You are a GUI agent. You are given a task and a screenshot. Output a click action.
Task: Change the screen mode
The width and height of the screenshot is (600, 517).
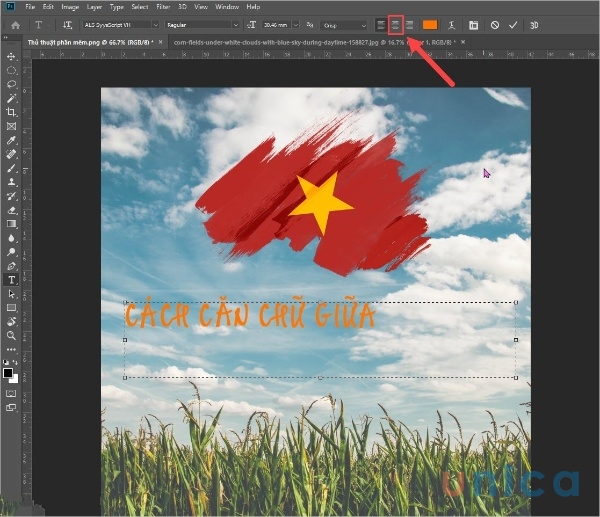point(11,408)
